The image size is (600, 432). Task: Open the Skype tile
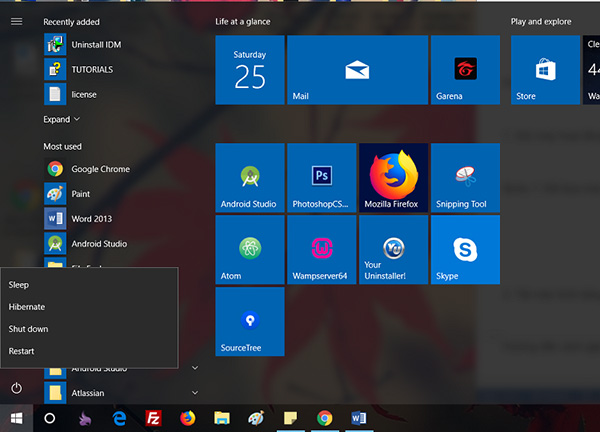click(x=465, y=250)
